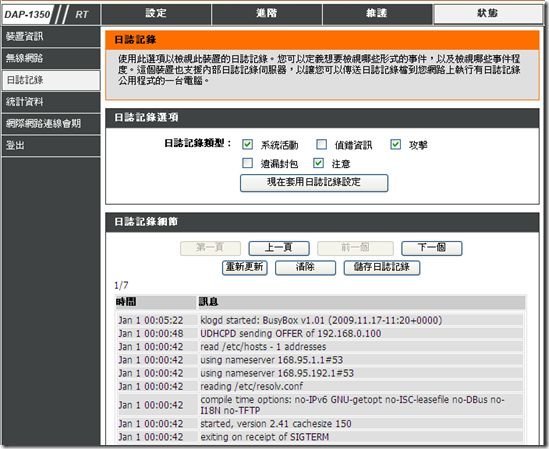Open the 進階 top tab
This screenshot has height=449, width=549.
tap(266, 14)
